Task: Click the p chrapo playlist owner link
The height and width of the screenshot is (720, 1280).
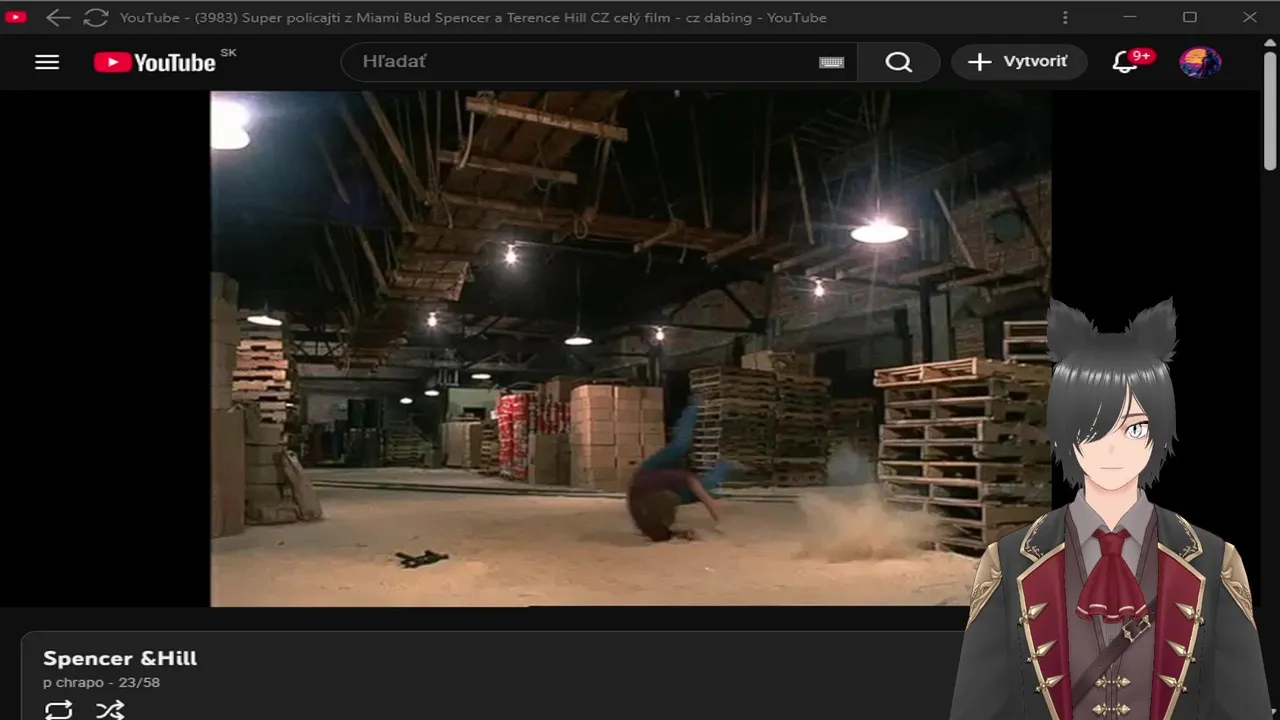Action: click(x=73, y=682)
